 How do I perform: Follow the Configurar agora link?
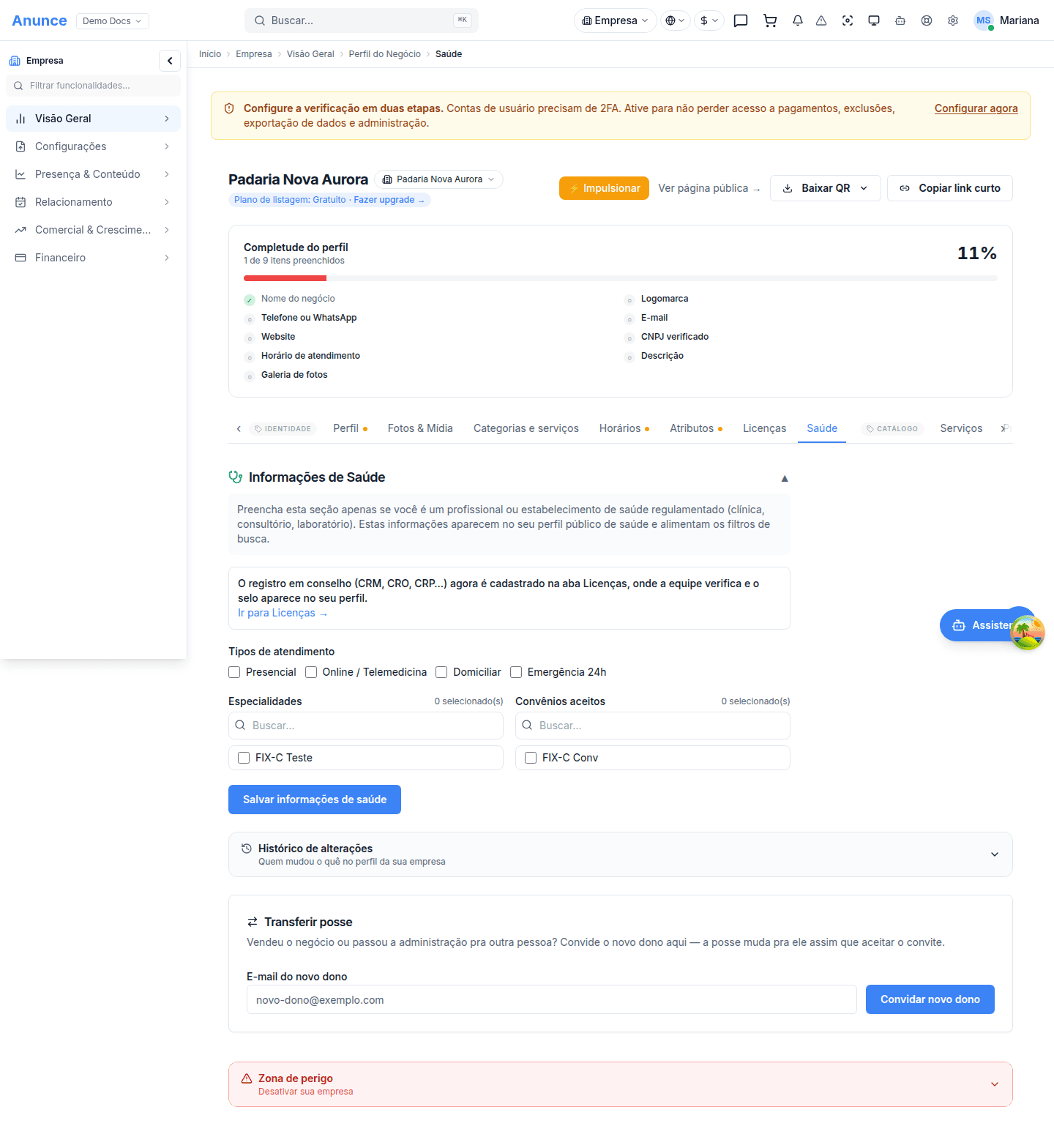point(976,108)
